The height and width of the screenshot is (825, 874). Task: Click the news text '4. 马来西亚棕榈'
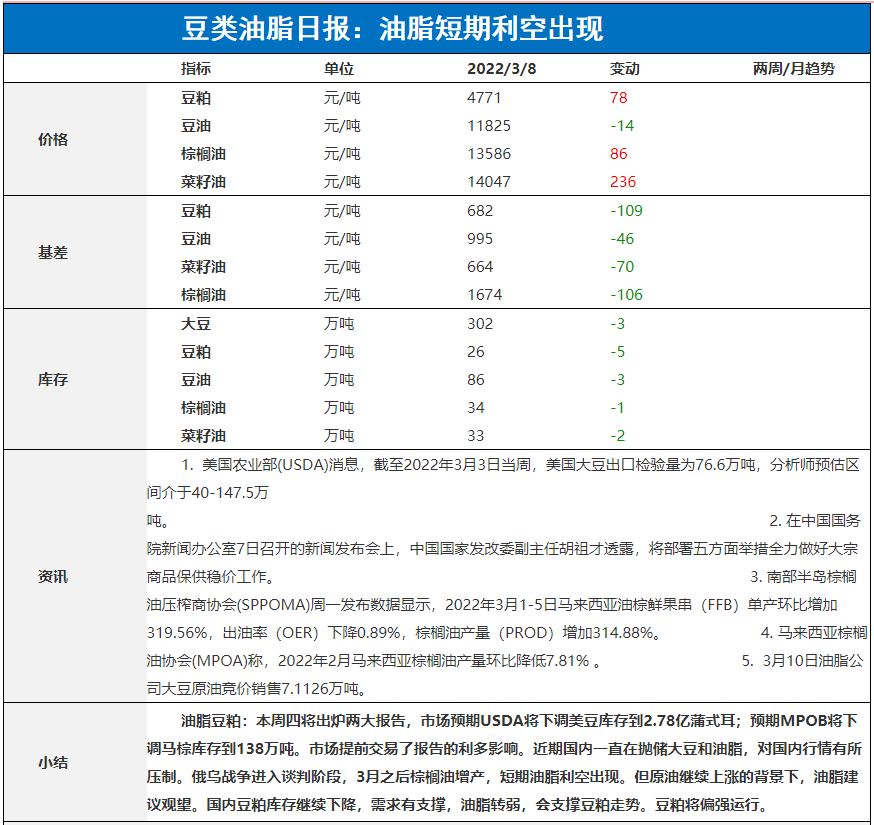814,633
